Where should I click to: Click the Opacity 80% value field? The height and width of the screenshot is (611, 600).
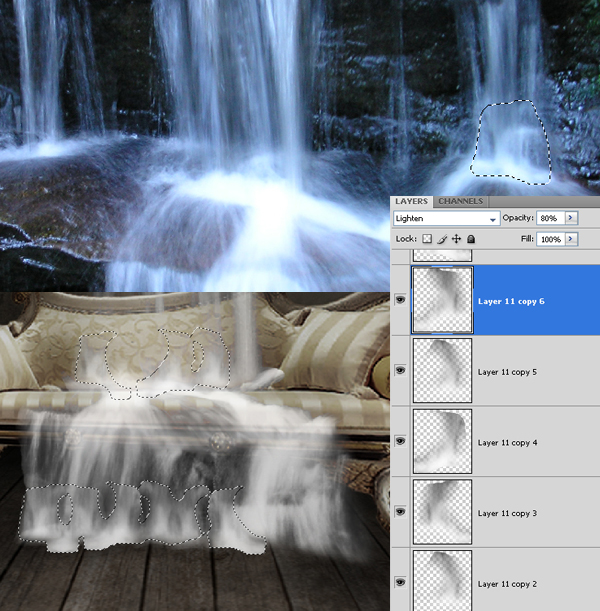[x=549, y=218]
